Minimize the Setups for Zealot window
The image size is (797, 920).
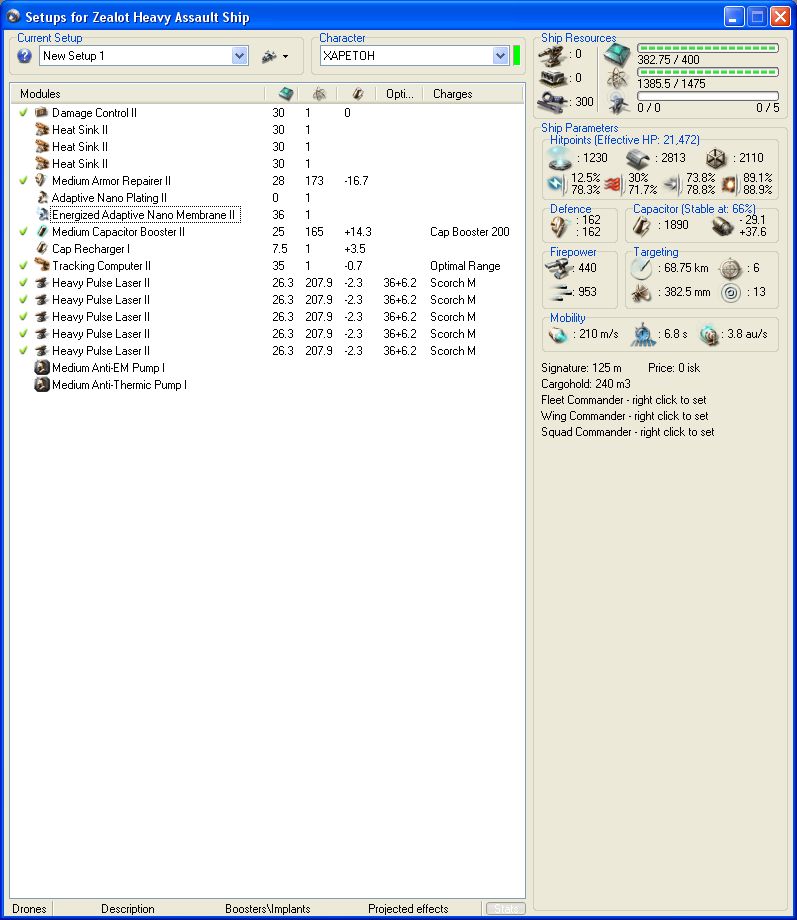733,16
